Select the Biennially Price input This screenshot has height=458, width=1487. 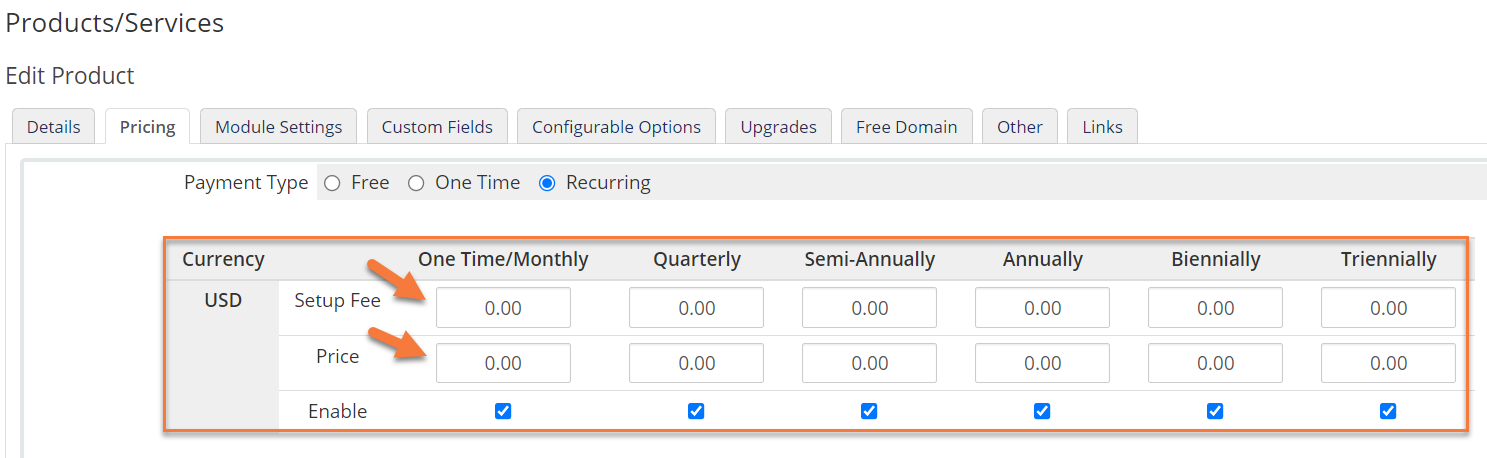point(1215,363)
